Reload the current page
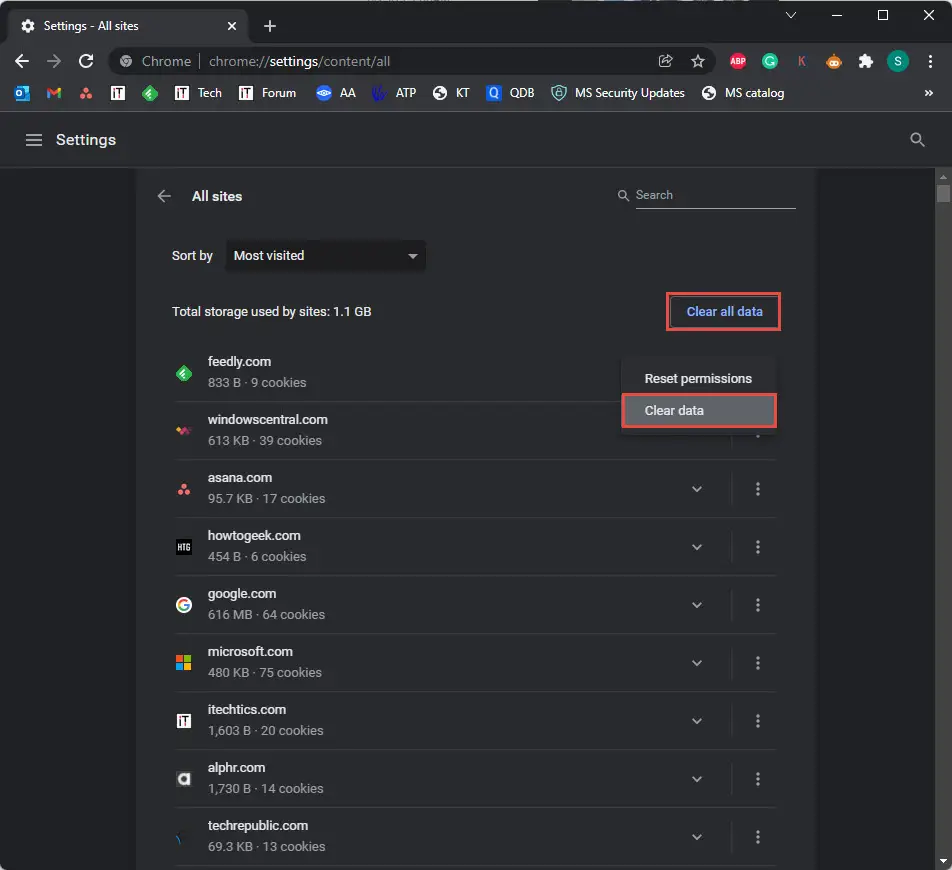Screen dimensions: 952x870 point(86,61)
